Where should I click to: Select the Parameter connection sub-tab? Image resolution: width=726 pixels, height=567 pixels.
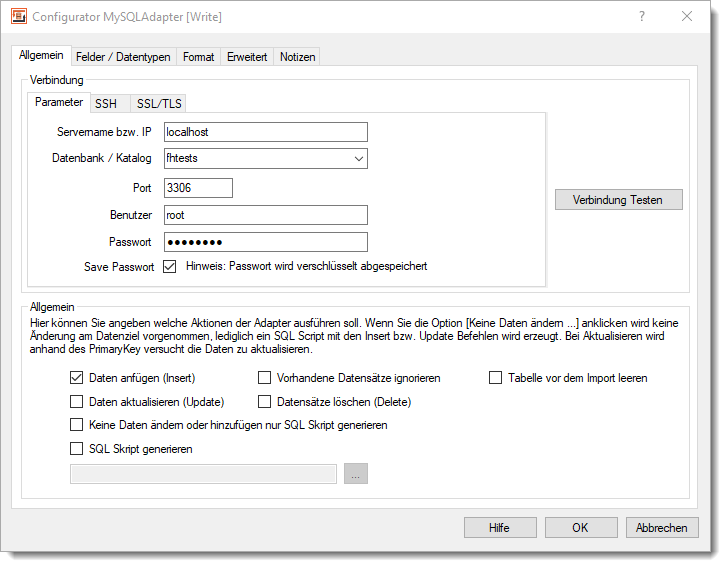pos(59,102)
